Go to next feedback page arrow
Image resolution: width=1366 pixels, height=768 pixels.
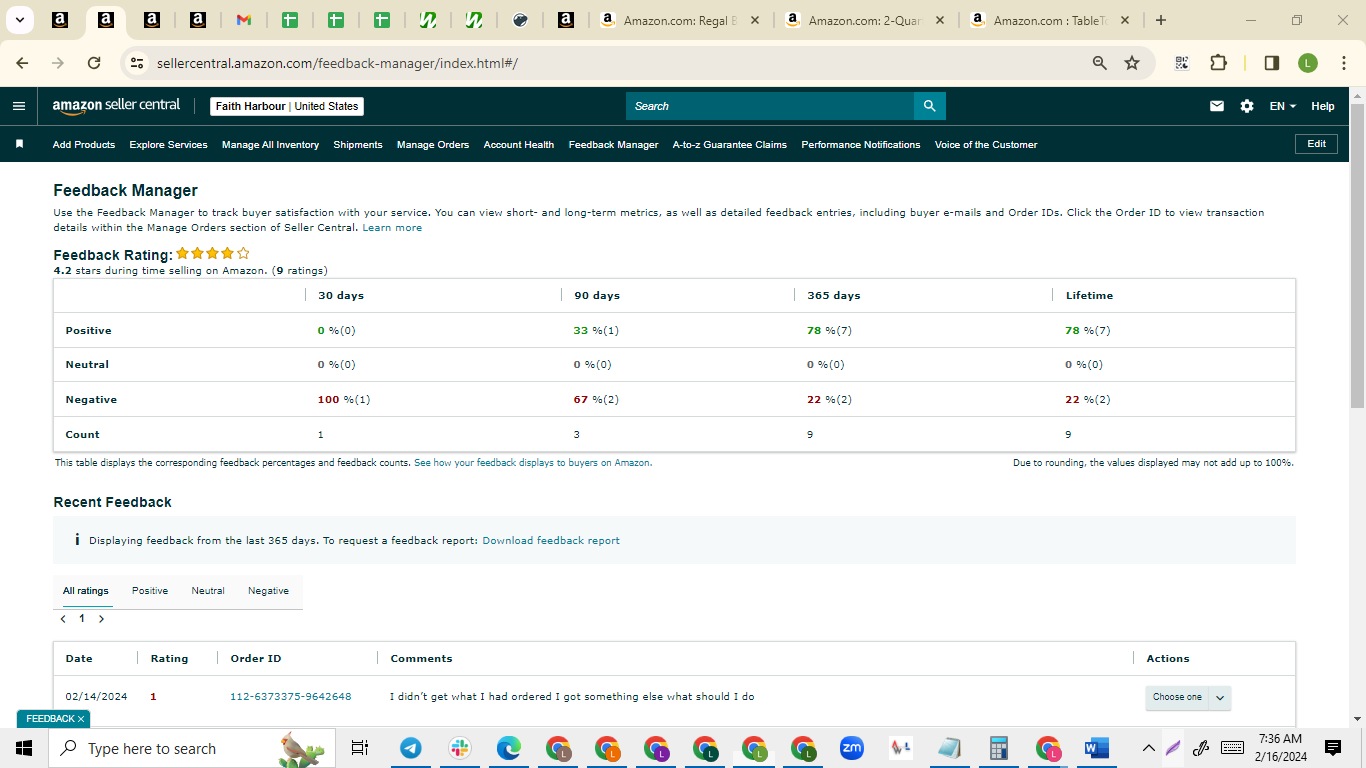[x=101, y=619]
